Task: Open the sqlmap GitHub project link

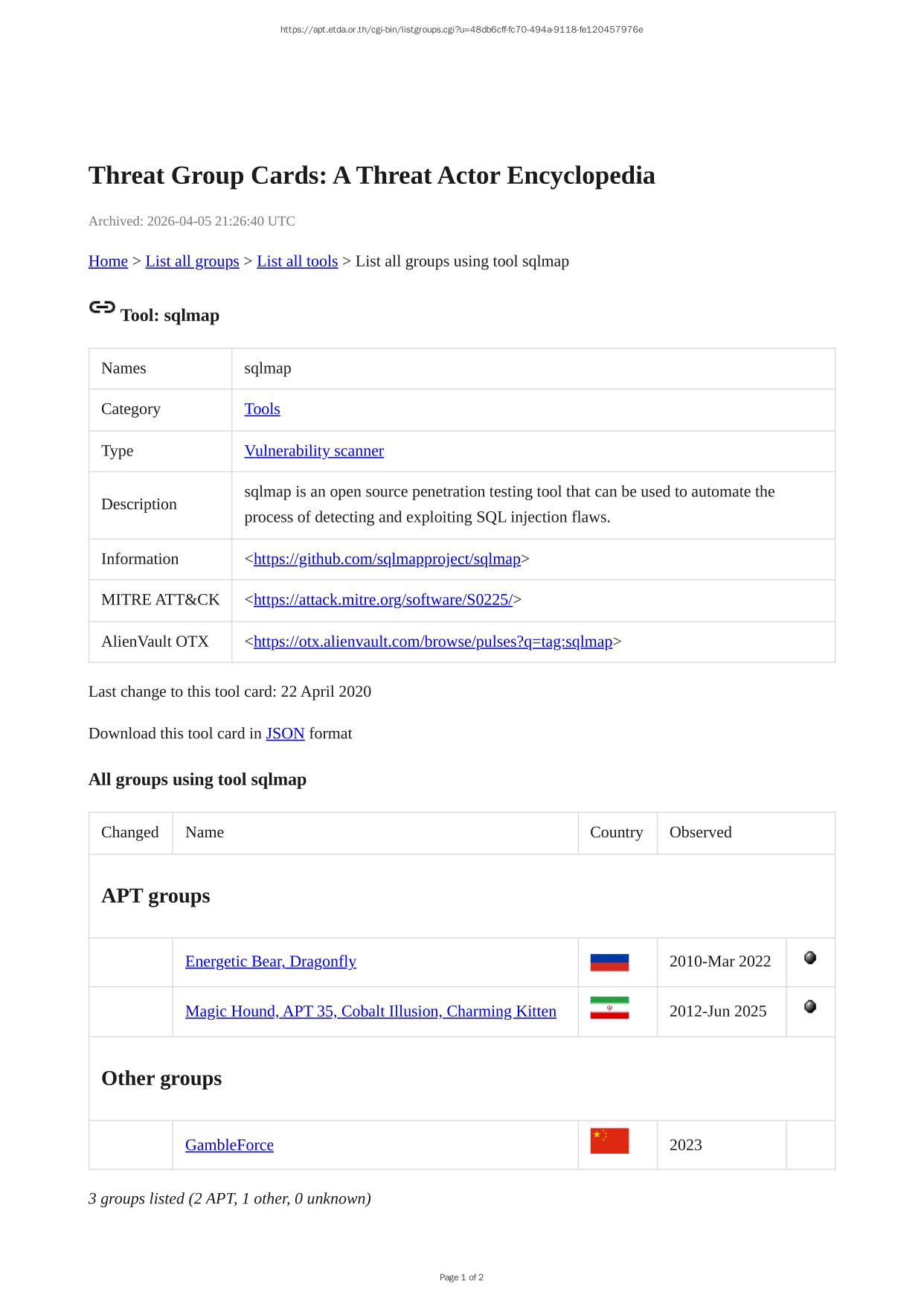Action: (x=387, y=559)
